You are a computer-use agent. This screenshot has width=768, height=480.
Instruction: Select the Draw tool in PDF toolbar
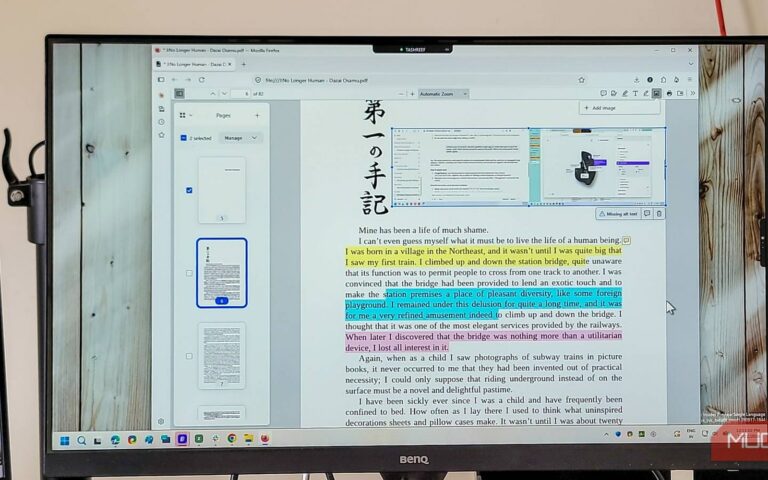[x=646, y=93]
